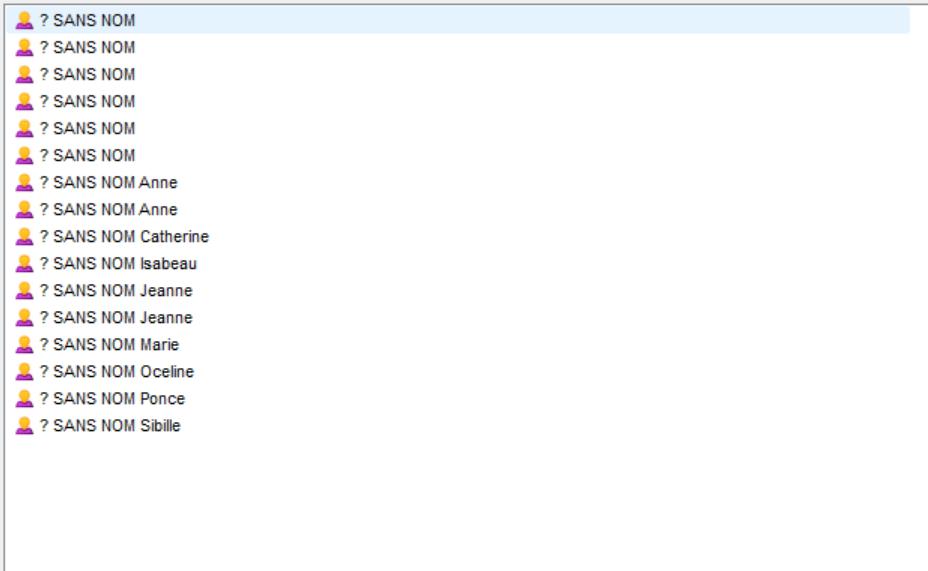Click the person icon beside SANS NOM Marie
Screen dimensions: 928x571
pos(24,345)
